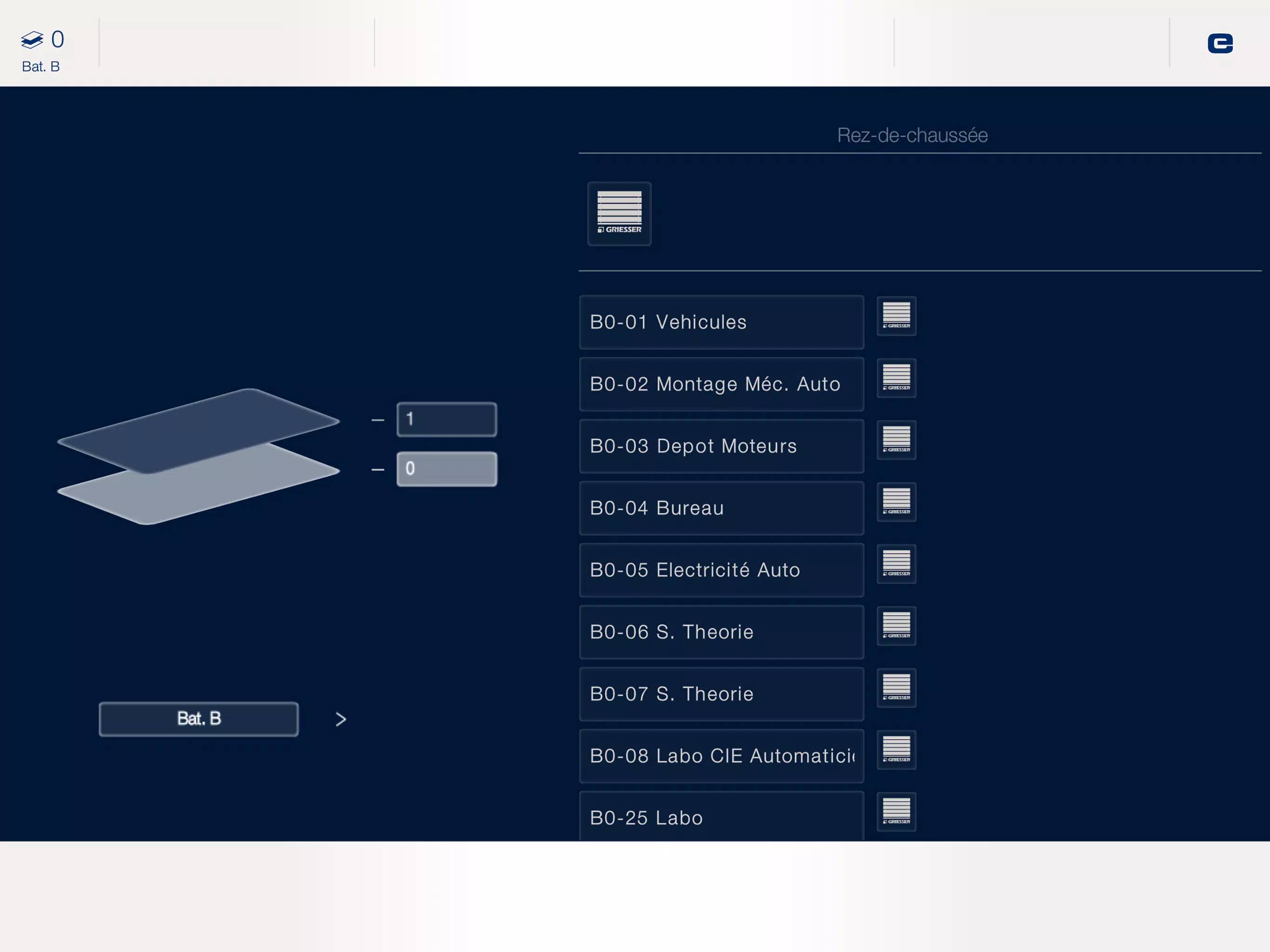Open blinds icon for B0-03 Depot Moteurs
Viewport: 1270px width, 952px height.
(896, 440)
